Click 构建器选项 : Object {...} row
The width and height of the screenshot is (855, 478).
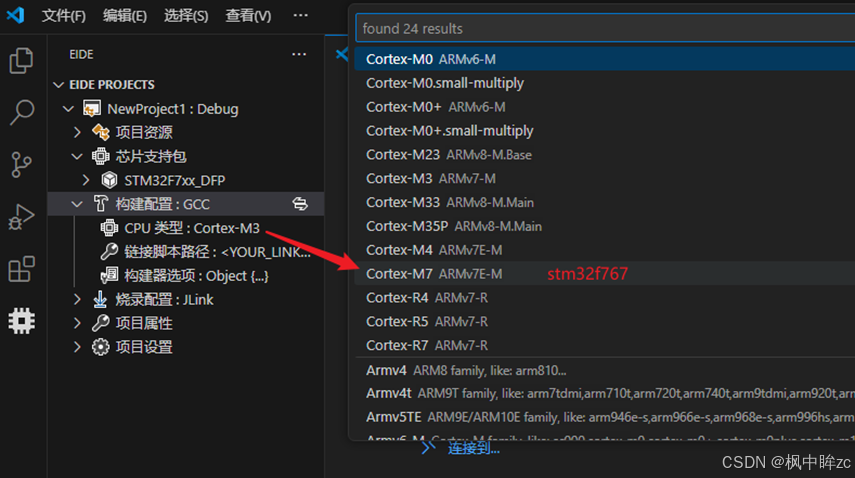[x=186, y=275]
